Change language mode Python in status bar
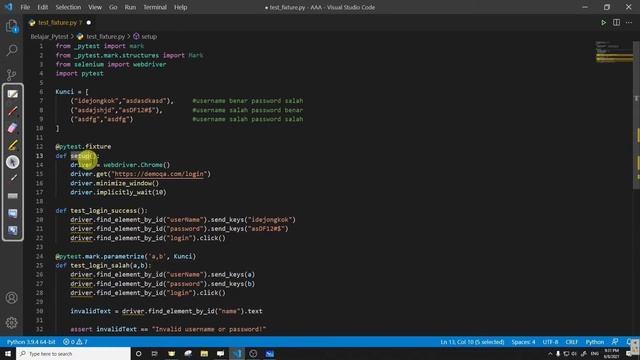Viewport: 640px width, 360px height. point(595,342)
